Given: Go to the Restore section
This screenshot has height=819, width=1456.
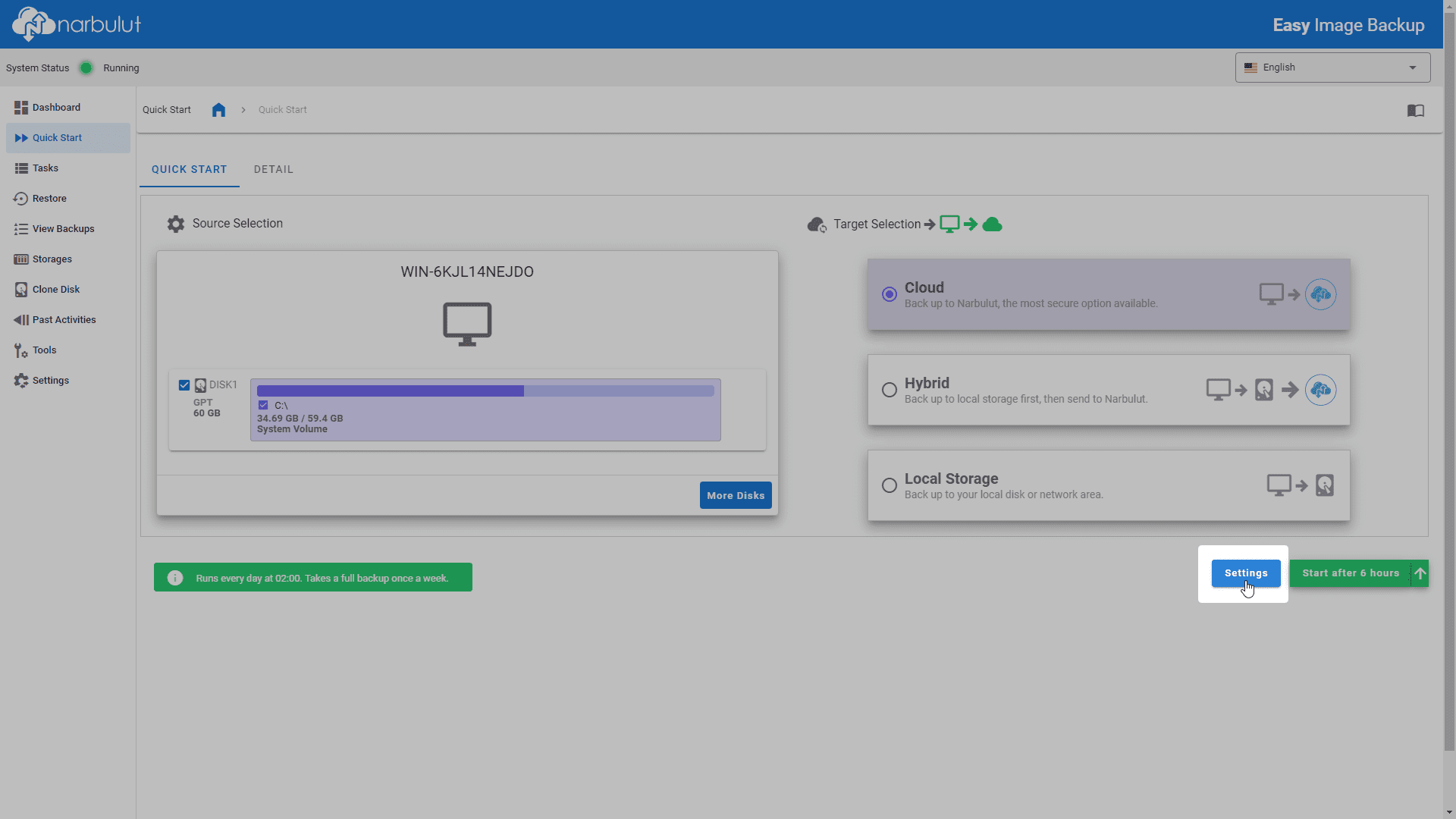Looking at the screenshot, I should 68,199.
